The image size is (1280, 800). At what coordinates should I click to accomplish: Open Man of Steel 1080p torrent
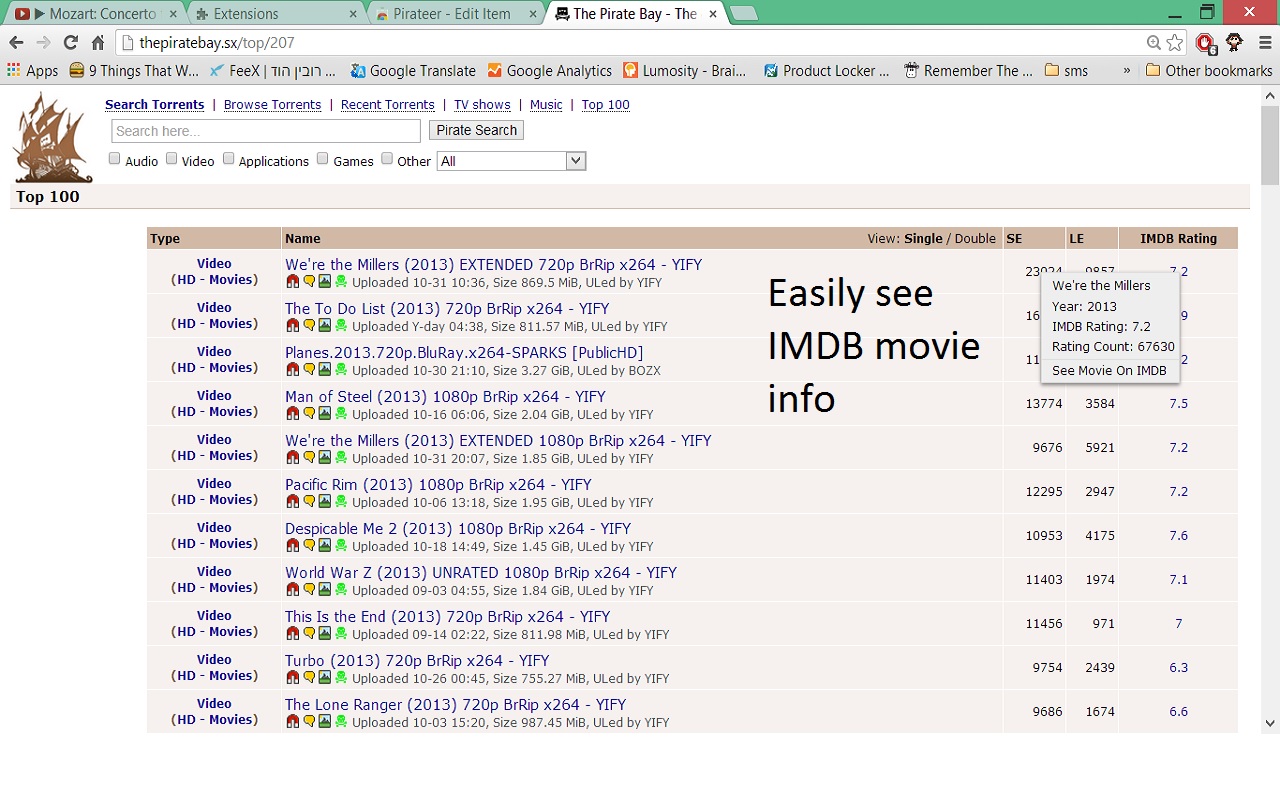(445, 397)
